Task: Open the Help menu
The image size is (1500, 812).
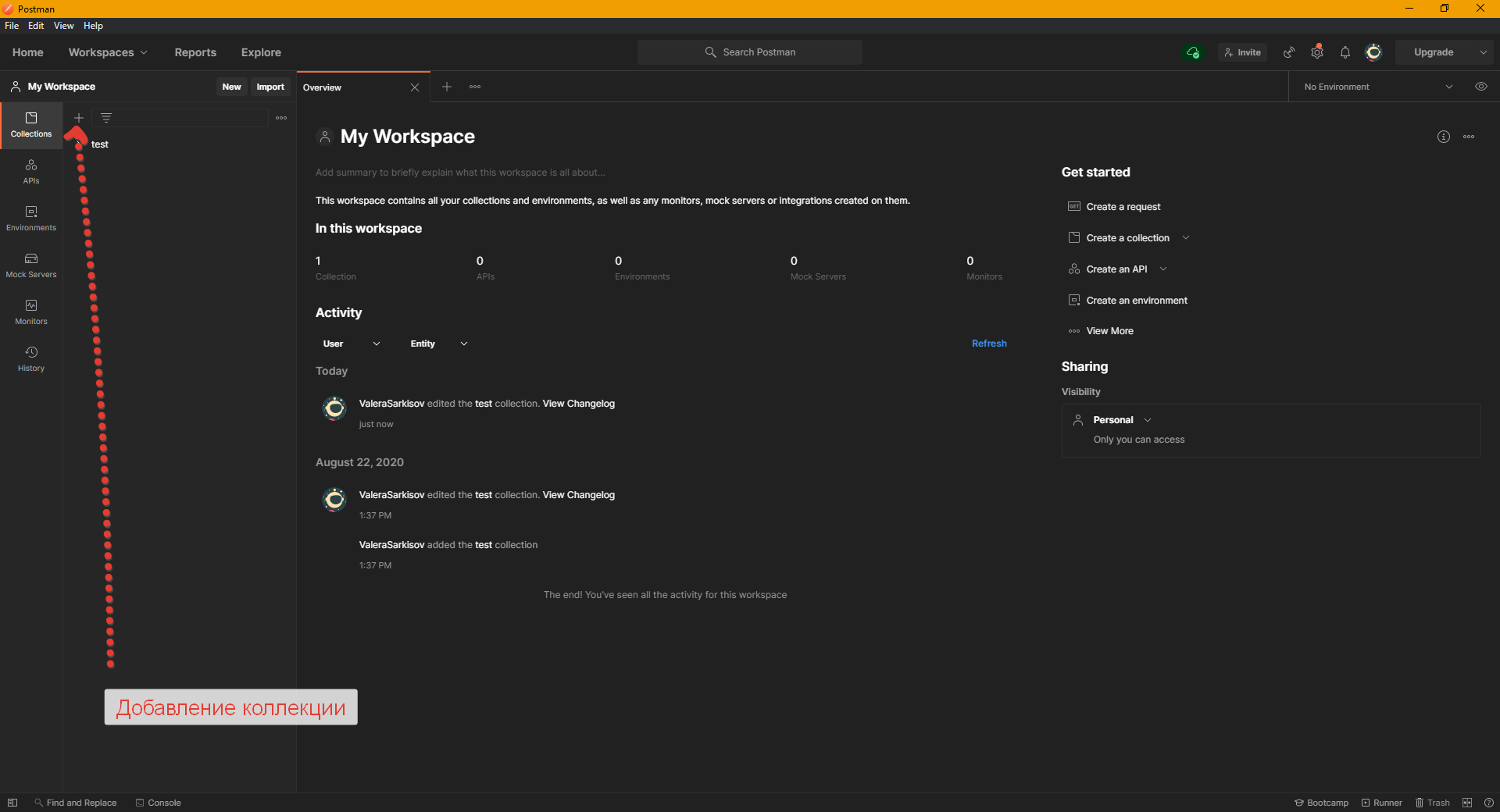Action: [94, 26]
